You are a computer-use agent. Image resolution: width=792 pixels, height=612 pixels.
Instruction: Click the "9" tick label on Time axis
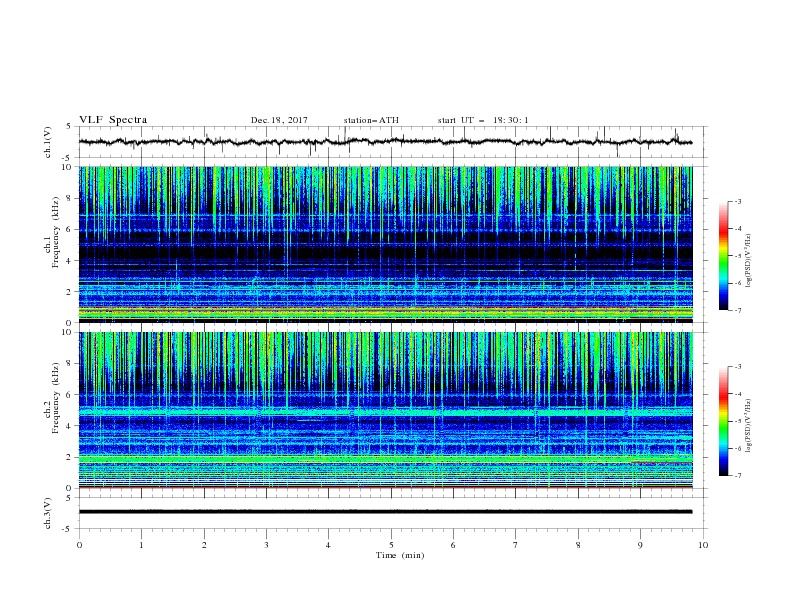click(x=640, y=545)
